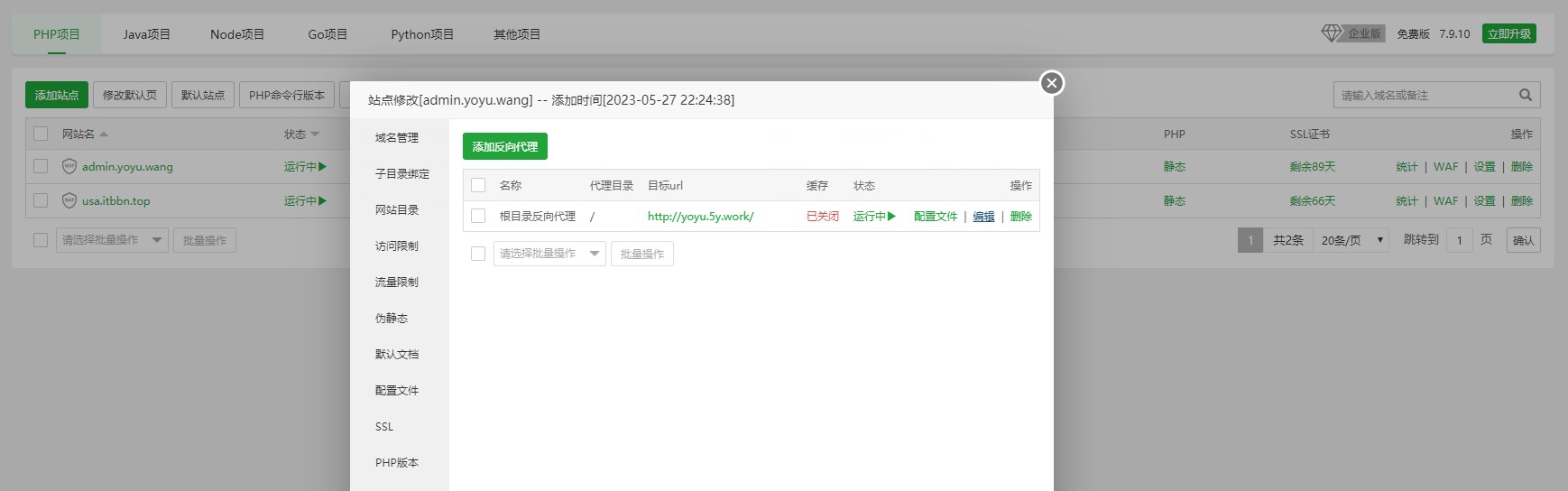Click the 默认站点 button
Screen dimensions: 1568x491
(x=203, y=95)
